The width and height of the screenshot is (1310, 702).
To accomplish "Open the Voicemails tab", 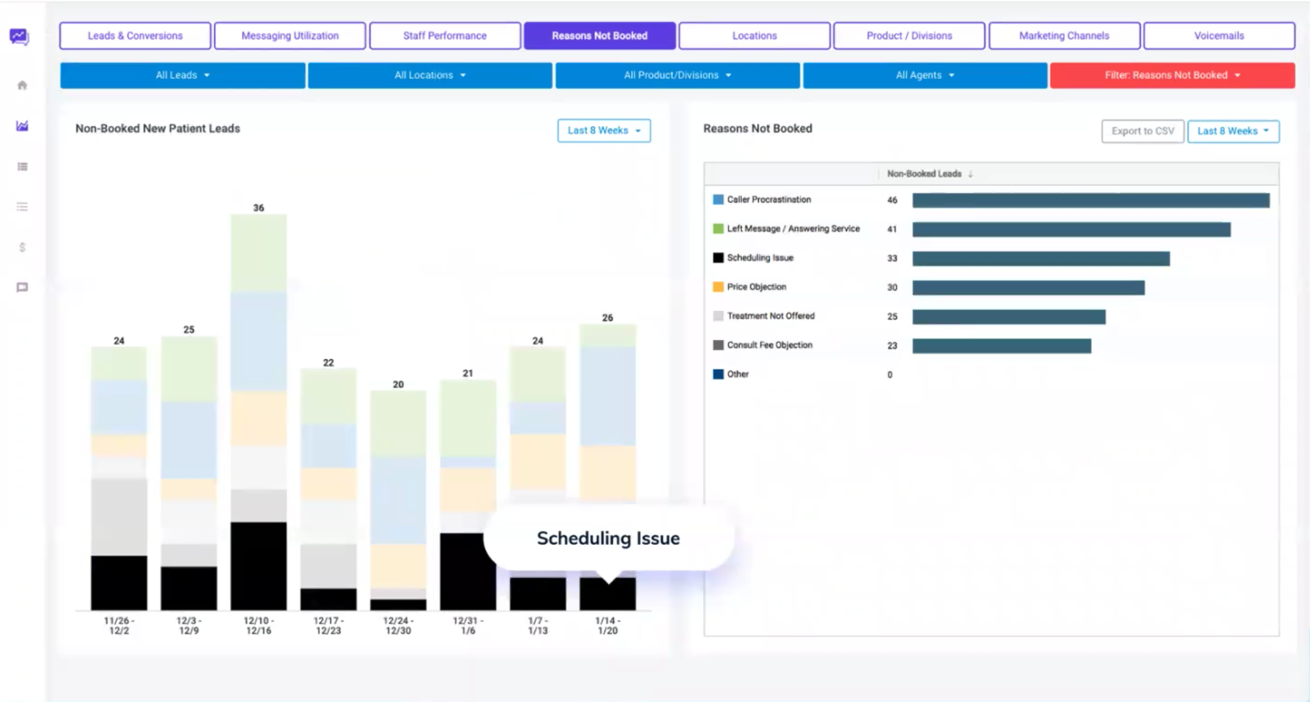I will (1219, 35).
